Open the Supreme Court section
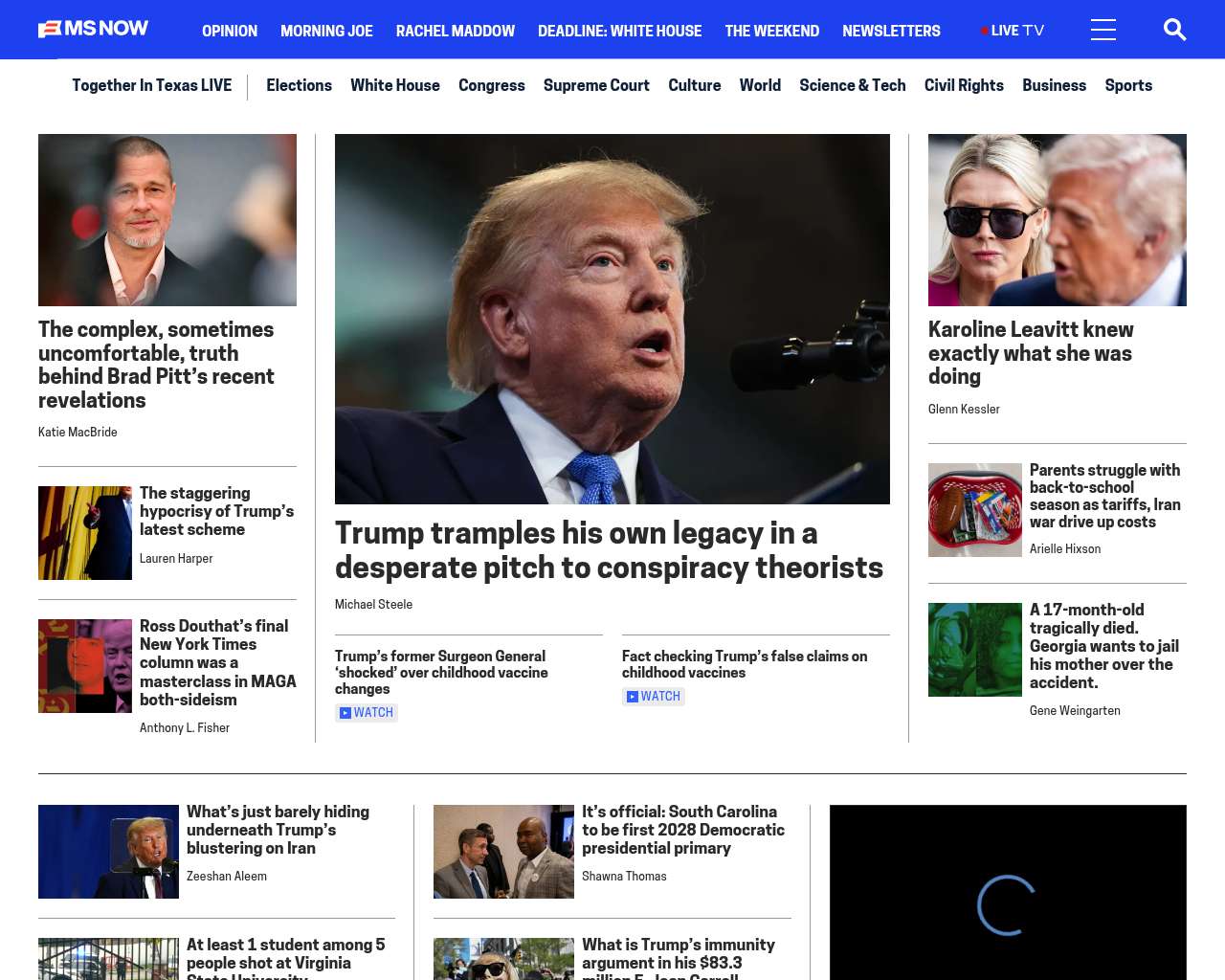 (x=596, y=85)
